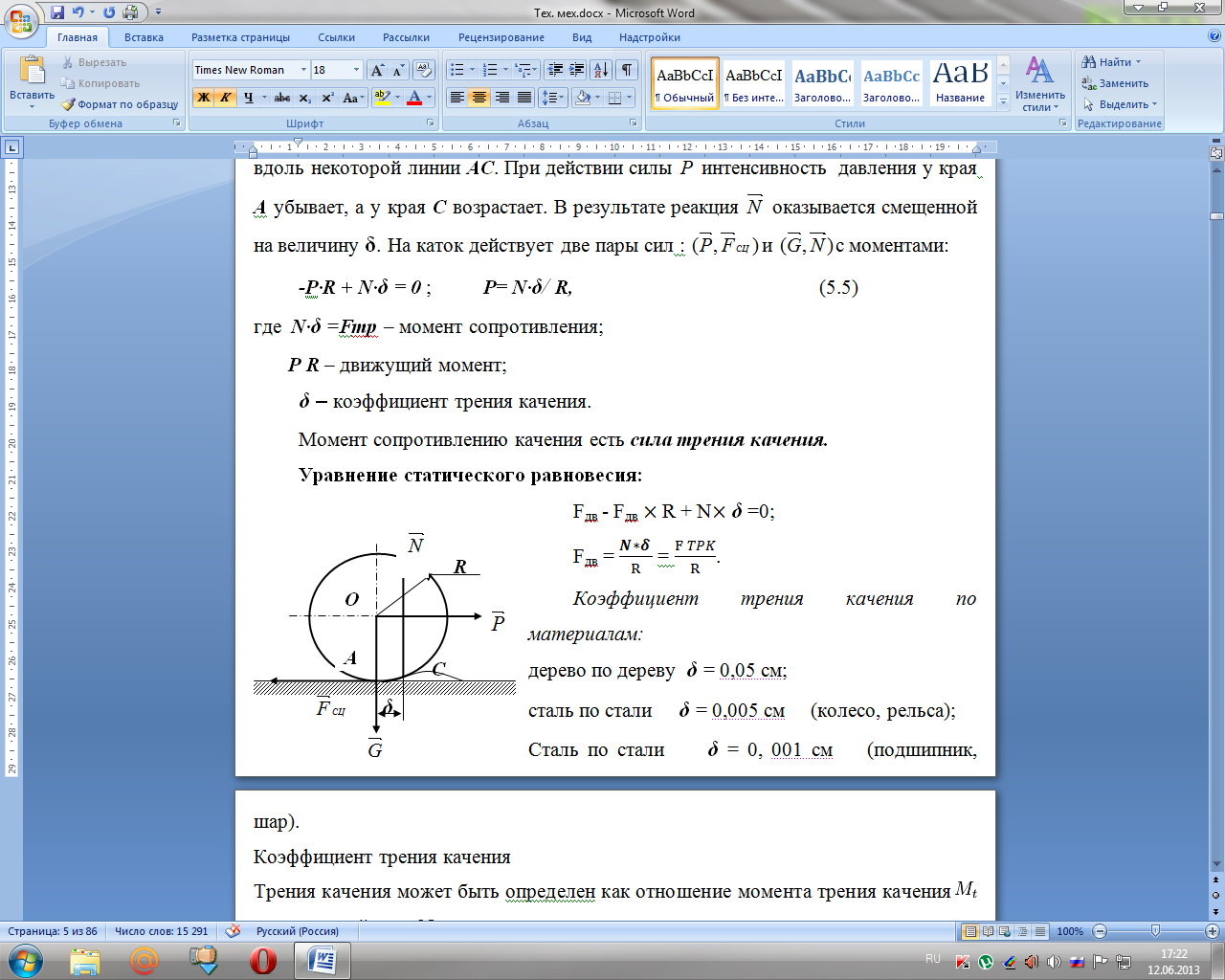Open the Office button menu

(21, 19)
